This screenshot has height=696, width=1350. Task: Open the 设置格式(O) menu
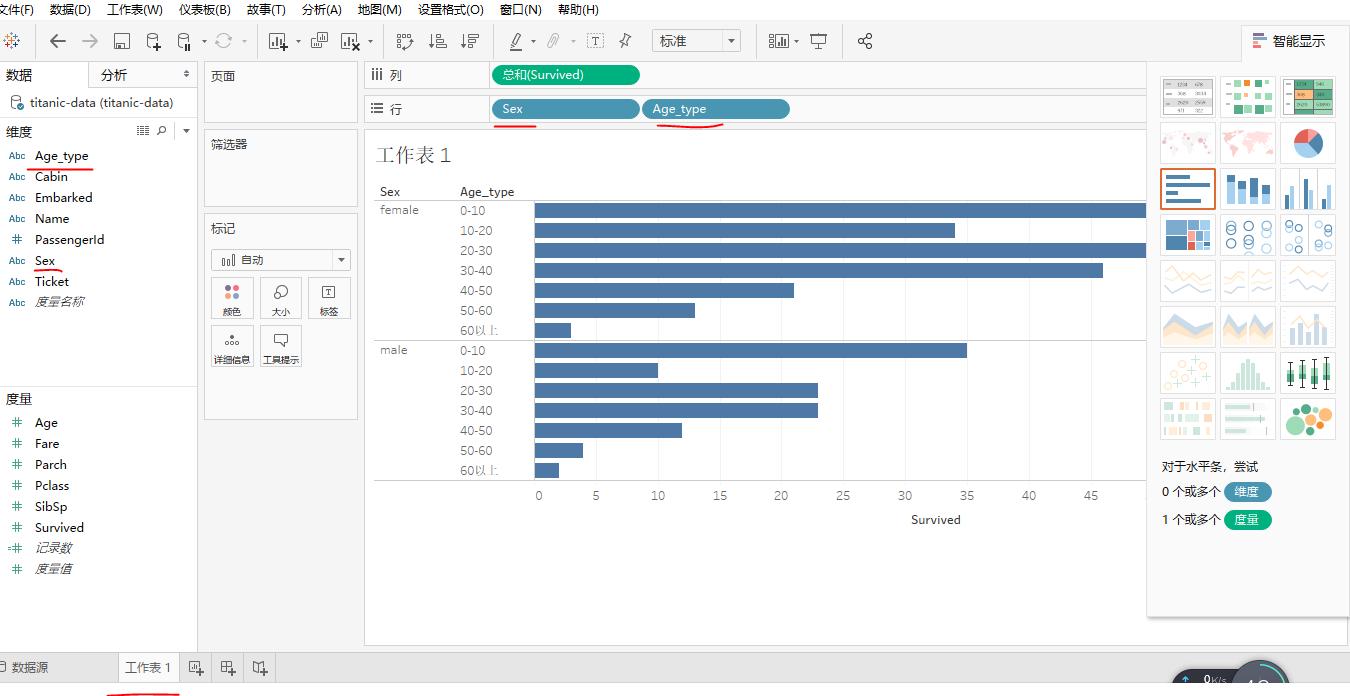tap(450, 9)
